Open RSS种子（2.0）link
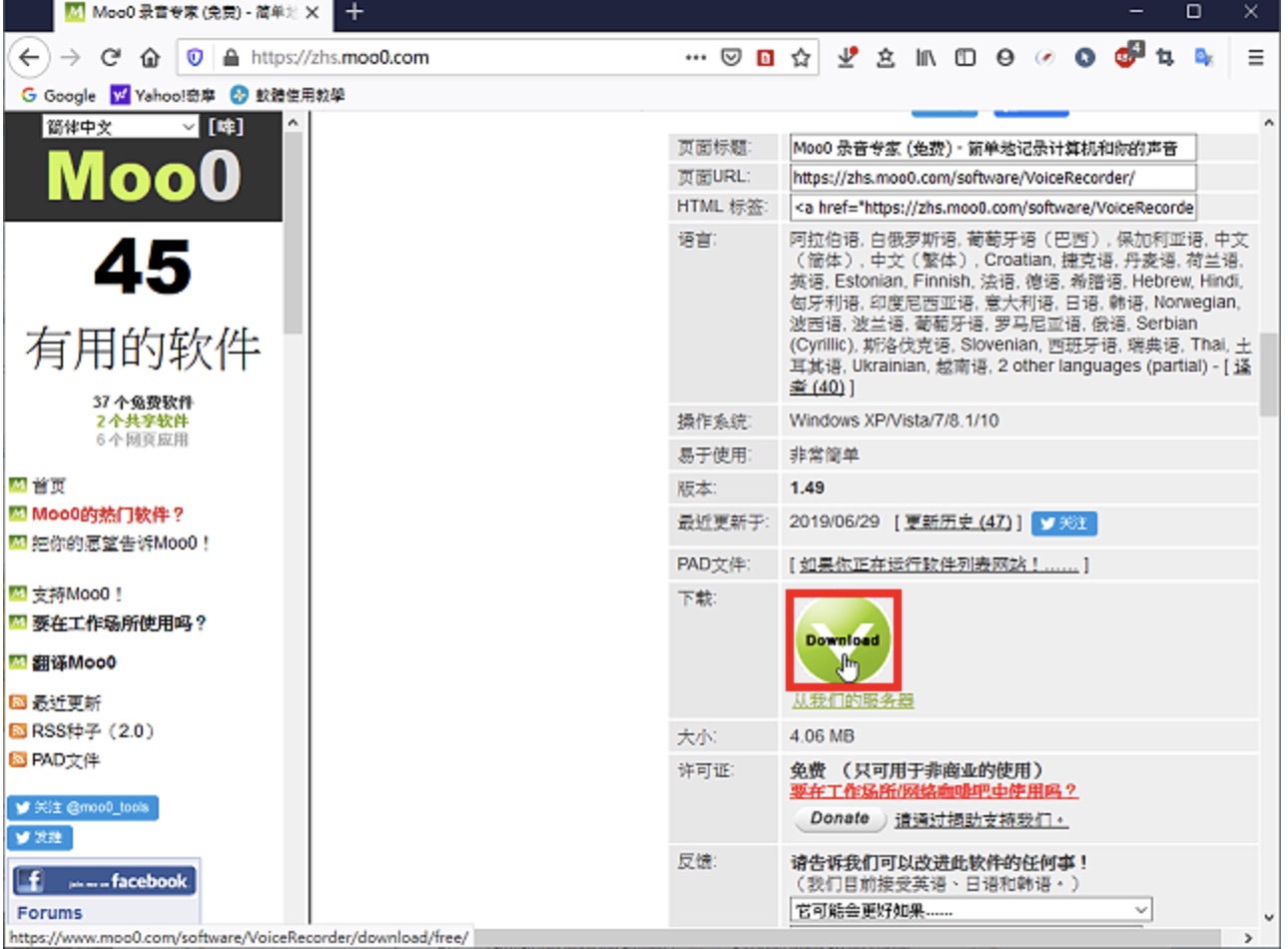Image resolution: width=1288 pixels, height=949 pixels. tap(93, 732)
